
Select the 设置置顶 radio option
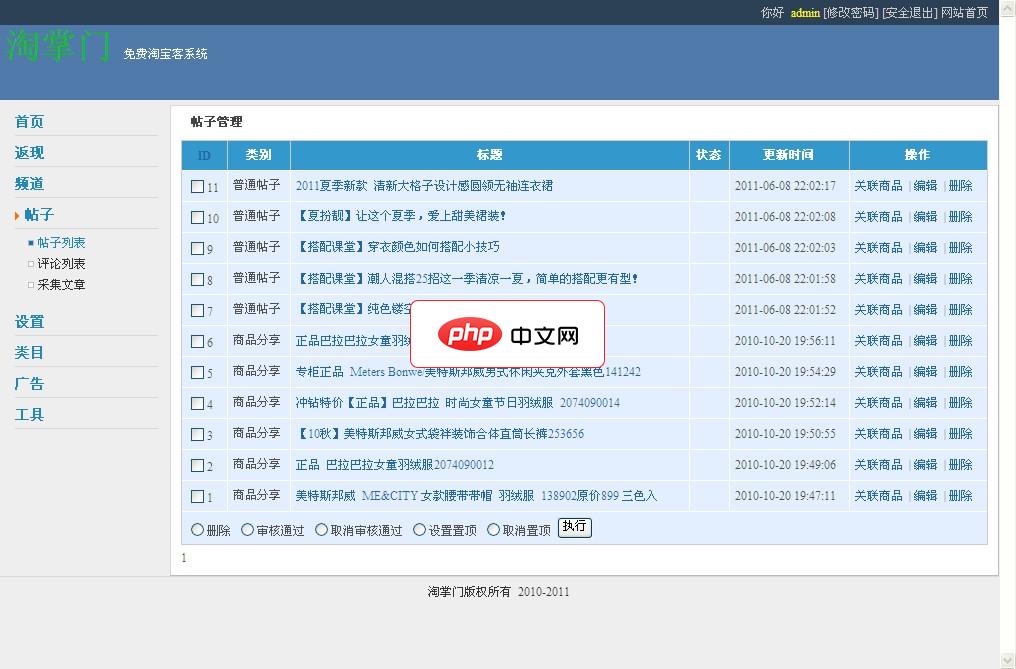(x=420, y=528)
